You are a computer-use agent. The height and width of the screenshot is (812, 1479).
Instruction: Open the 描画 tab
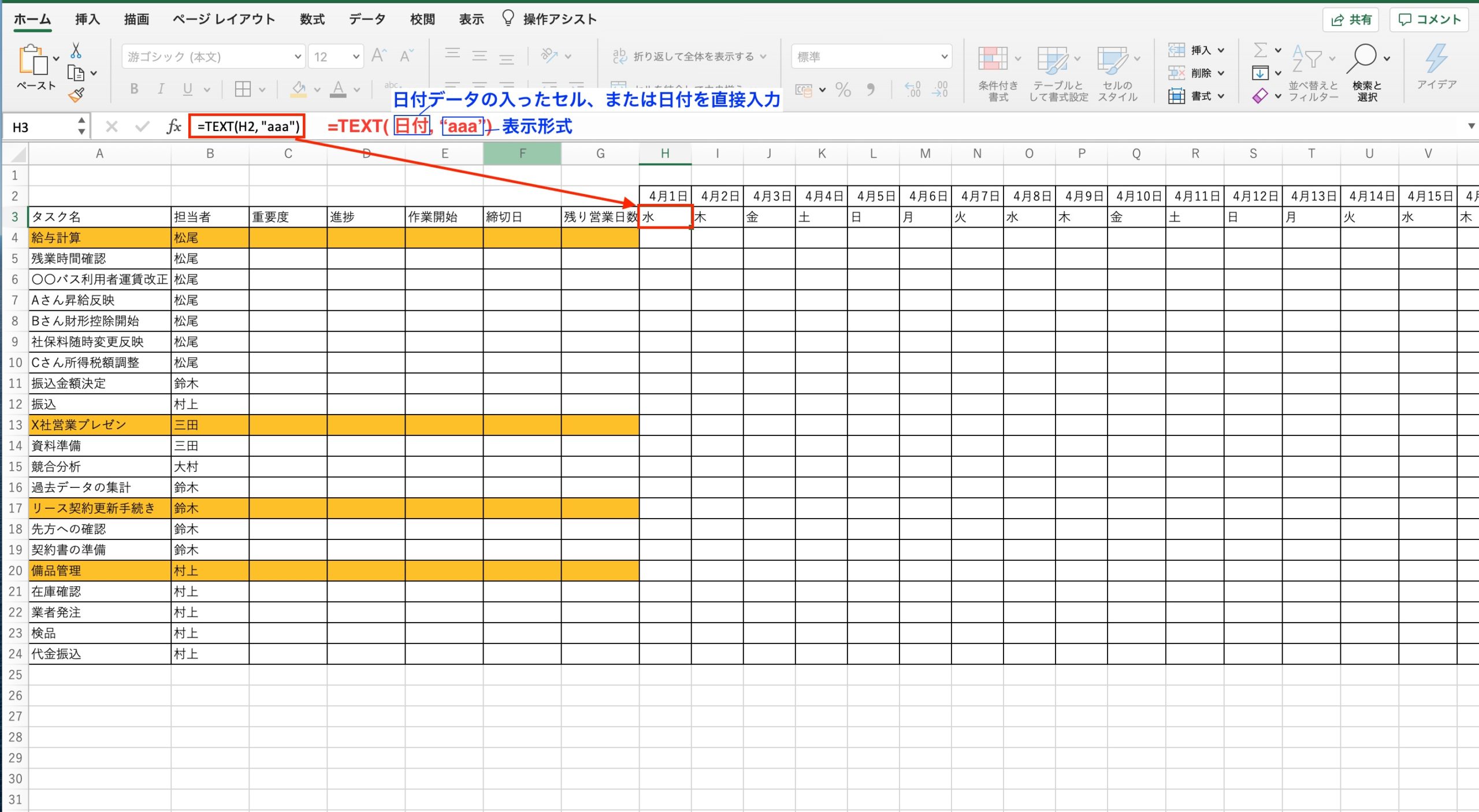click(136, 19)
